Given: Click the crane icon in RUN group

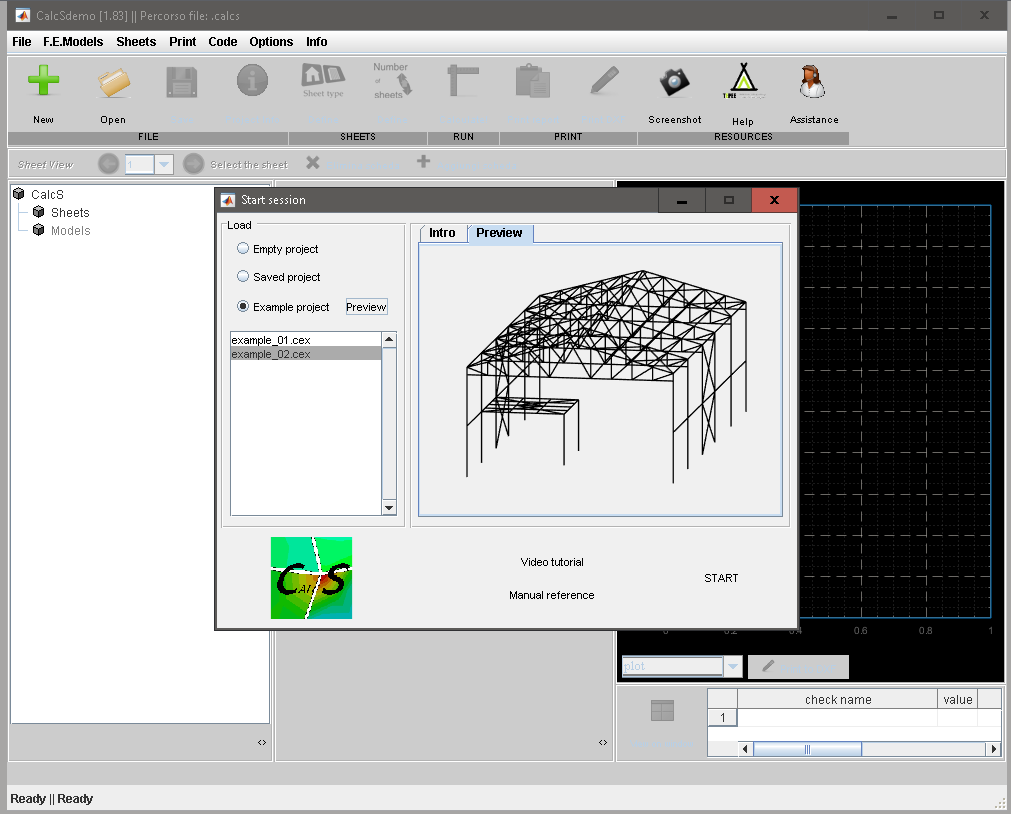Looking at the screenshot, I should pyautogui.click(x=463, y=81).
